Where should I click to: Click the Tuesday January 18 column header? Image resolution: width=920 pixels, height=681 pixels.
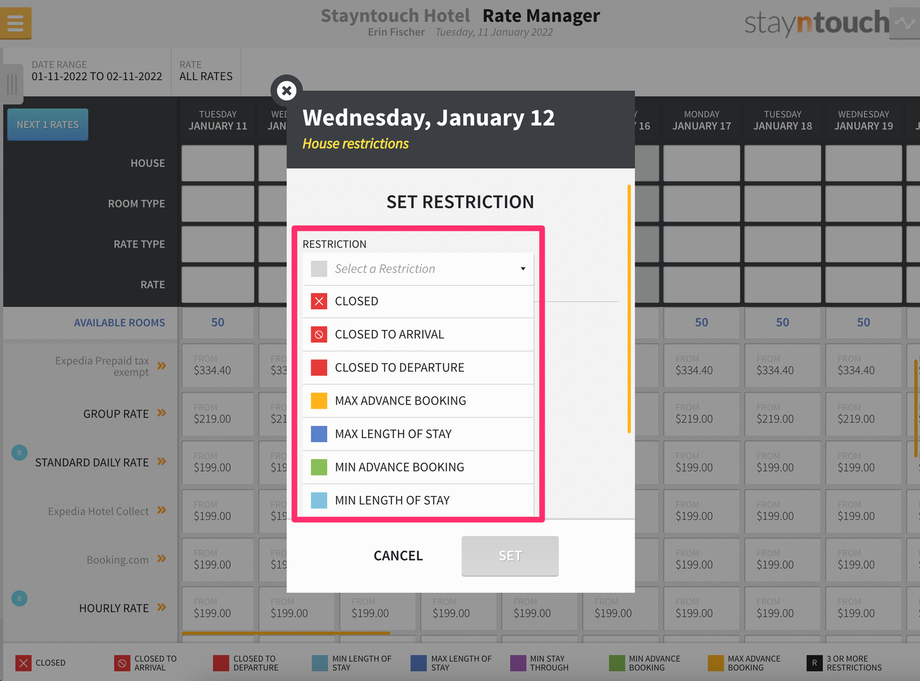(782, 120)
